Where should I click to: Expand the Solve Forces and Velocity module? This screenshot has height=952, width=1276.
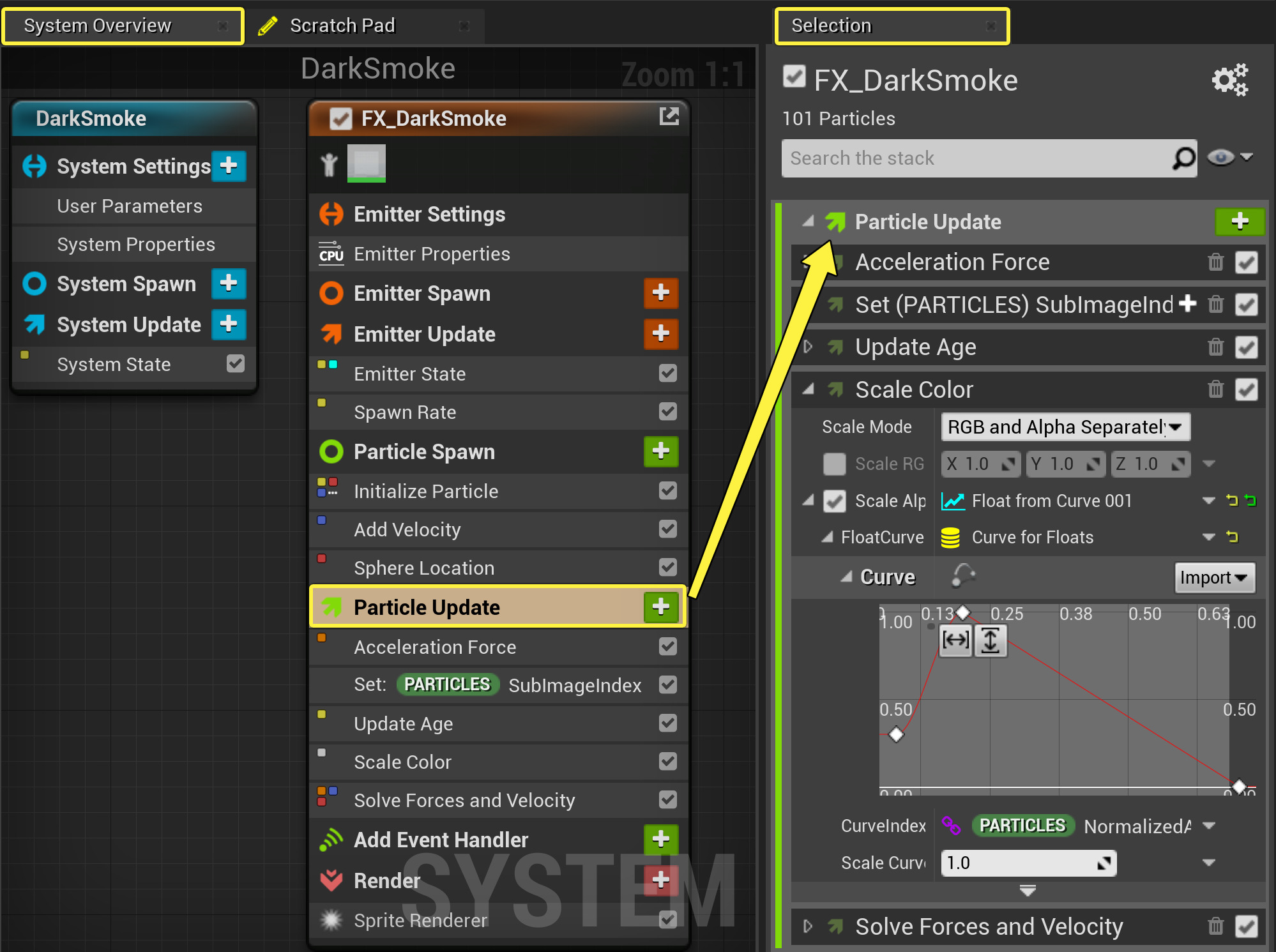[x=808, y=926]
